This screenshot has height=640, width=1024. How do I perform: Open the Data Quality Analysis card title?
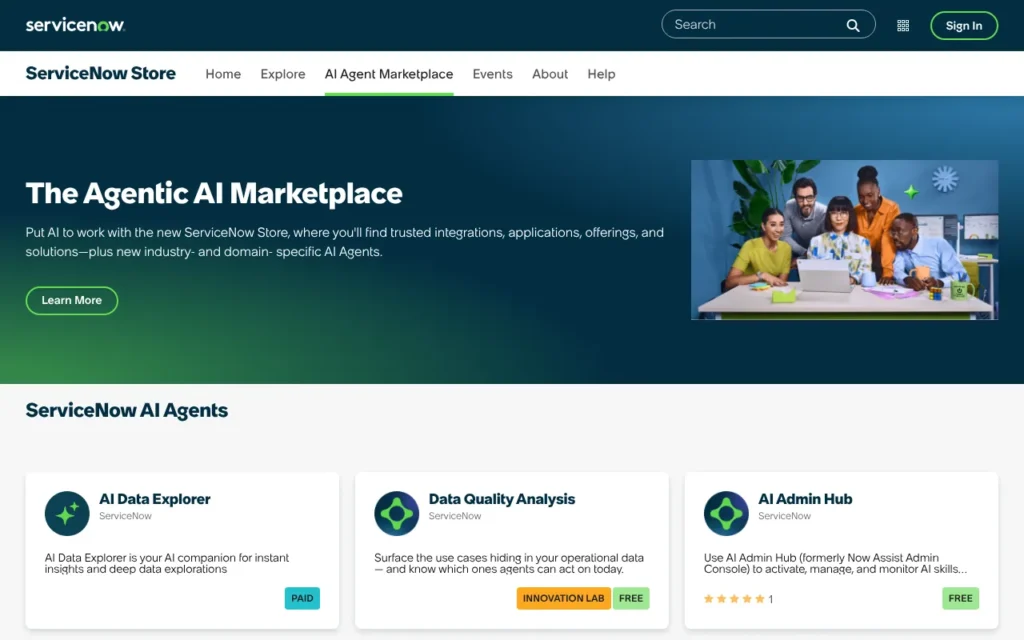tap(502, 499)
